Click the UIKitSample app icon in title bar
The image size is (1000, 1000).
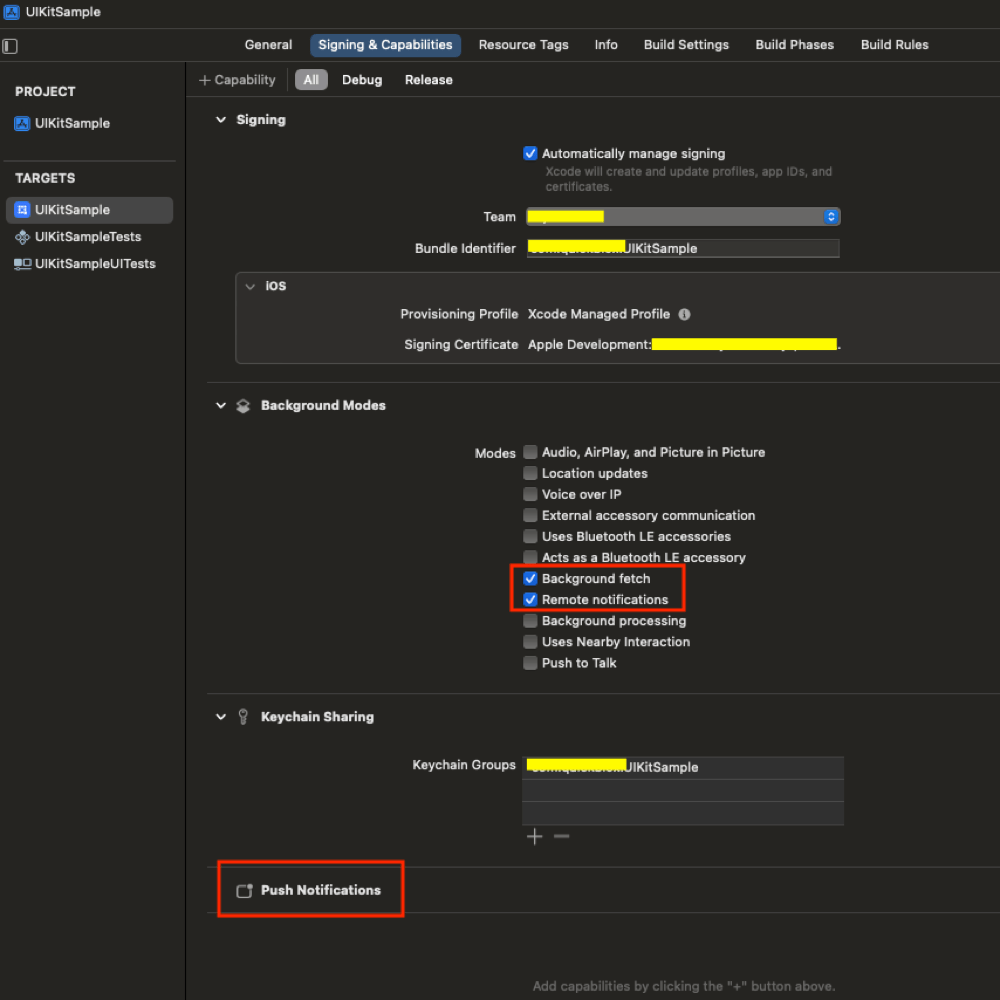point(11,11)
